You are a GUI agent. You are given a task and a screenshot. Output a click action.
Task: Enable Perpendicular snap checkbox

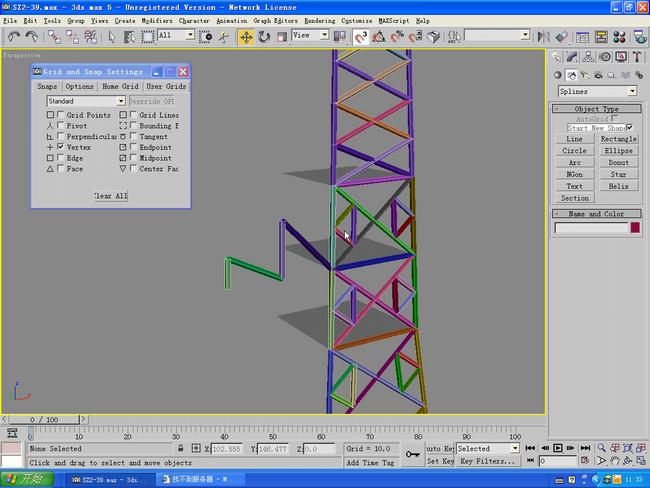pyautogui.click(x=61, y=136)
